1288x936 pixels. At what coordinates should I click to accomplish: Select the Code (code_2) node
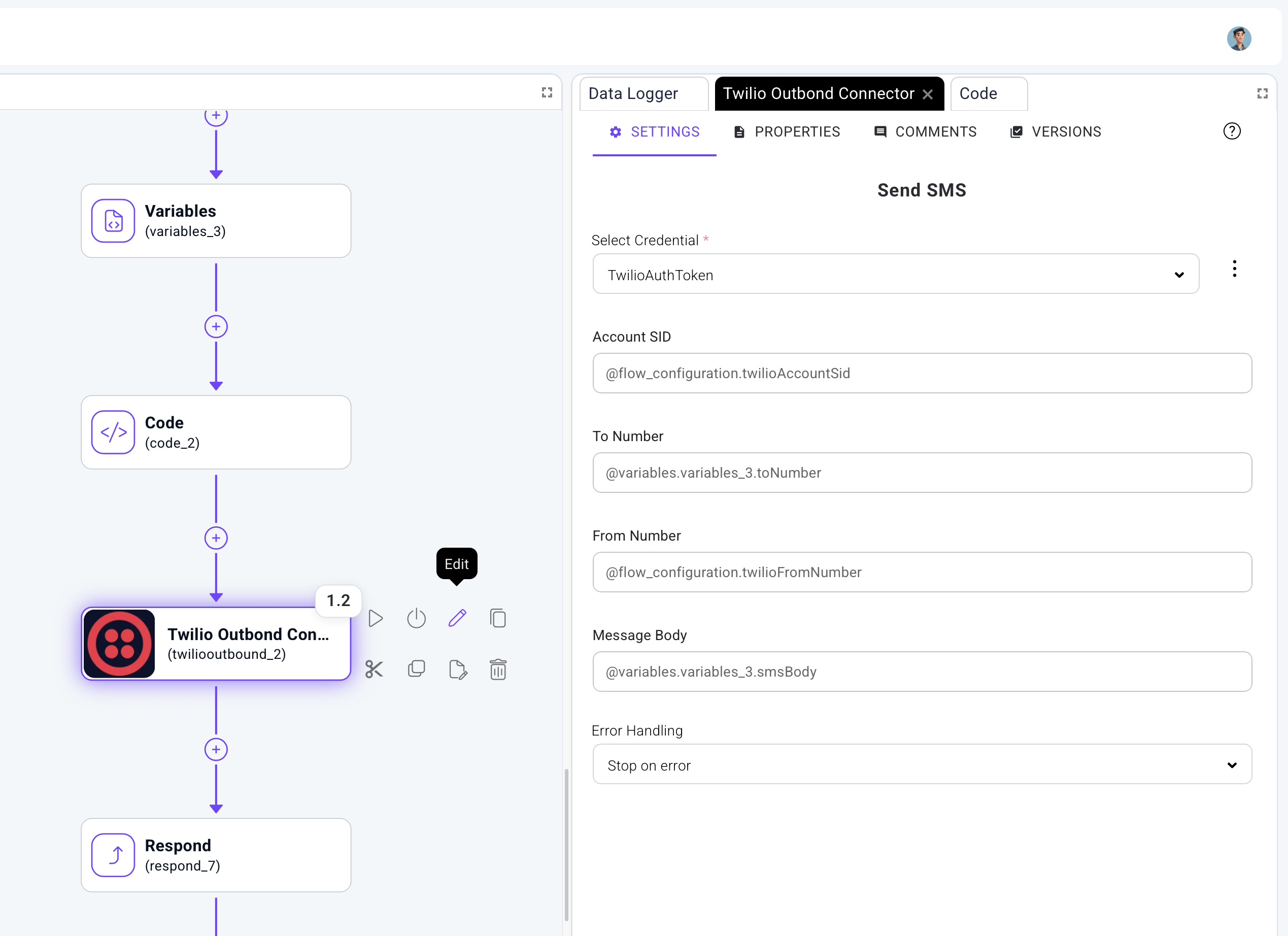(x=216, y=432)
